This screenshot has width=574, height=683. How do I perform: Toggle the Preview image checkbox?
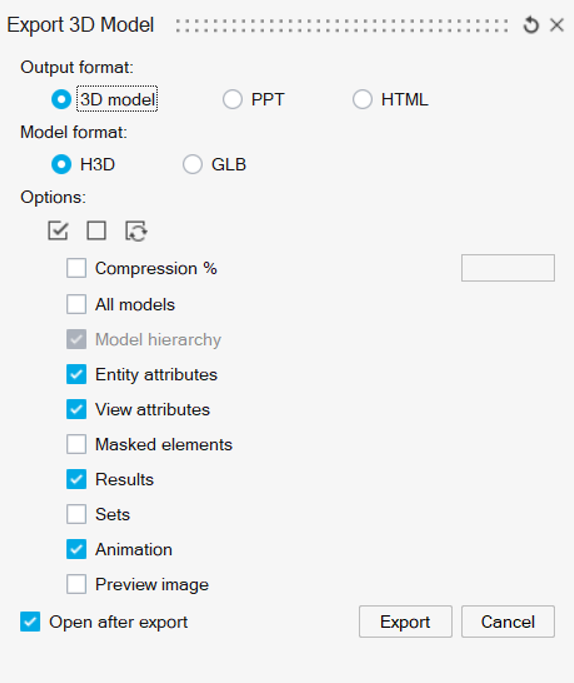point(76,584)
